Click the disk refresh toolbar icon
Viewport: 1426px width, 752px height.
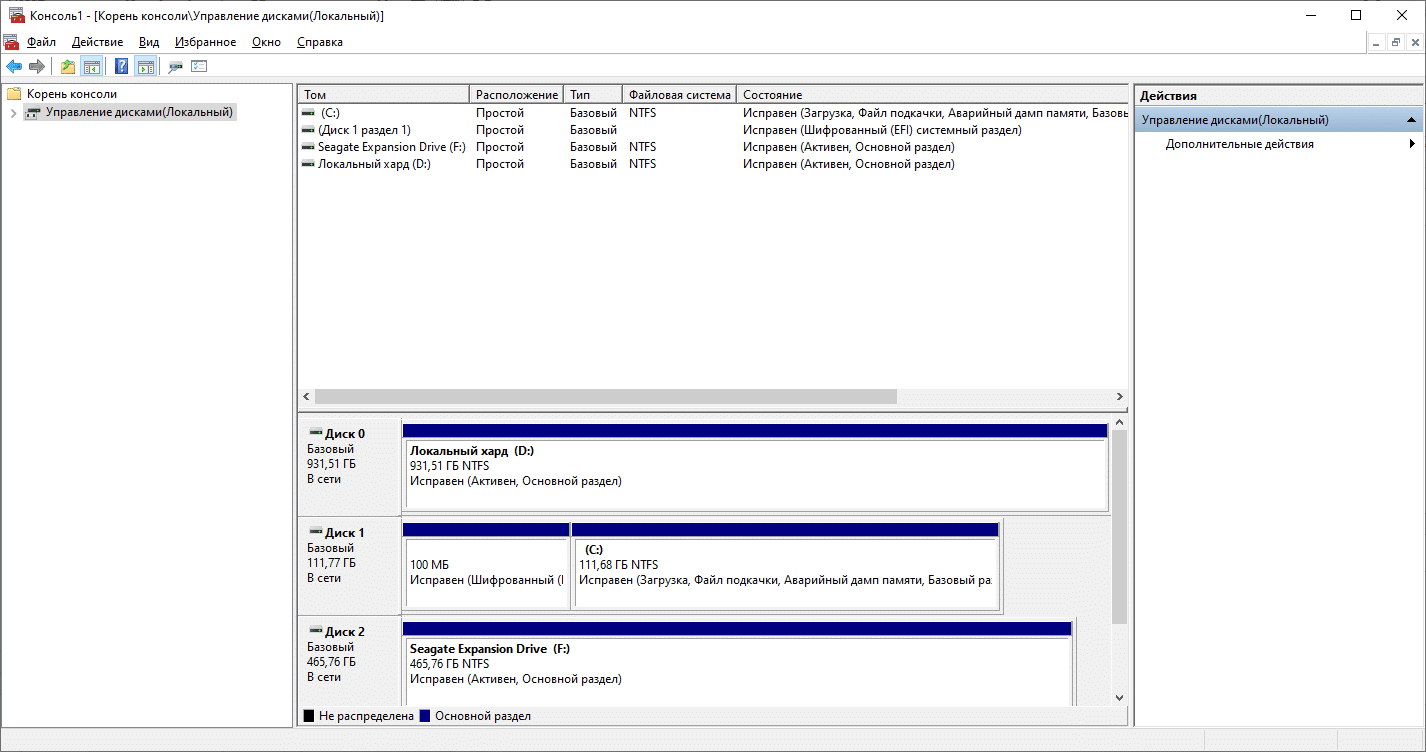click(175, 67)
